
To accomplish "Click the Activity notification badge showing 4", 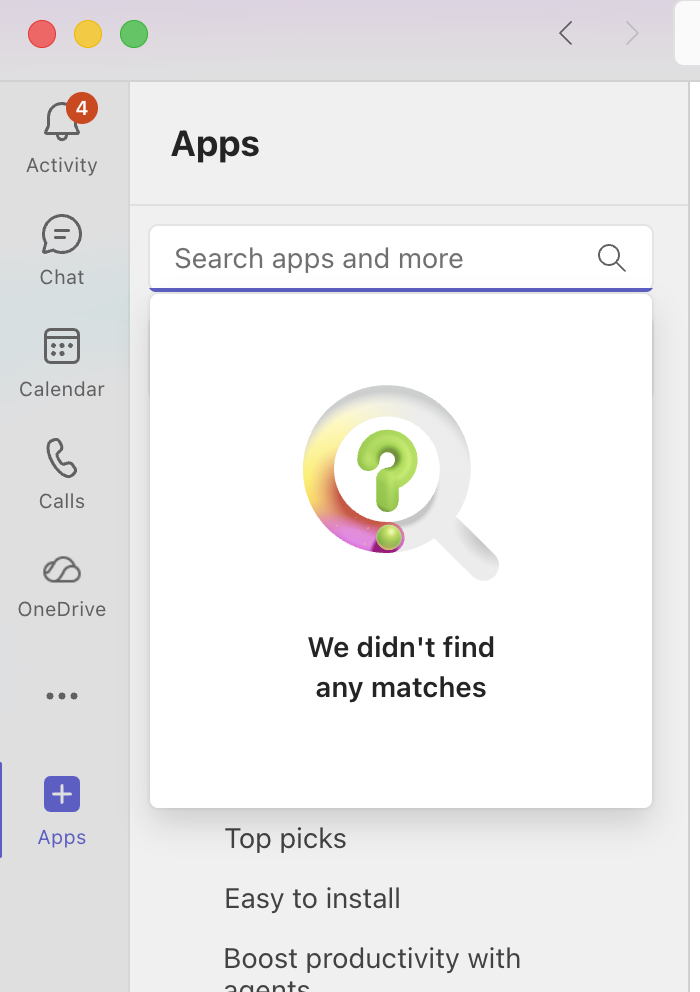I will click(81, 107).
